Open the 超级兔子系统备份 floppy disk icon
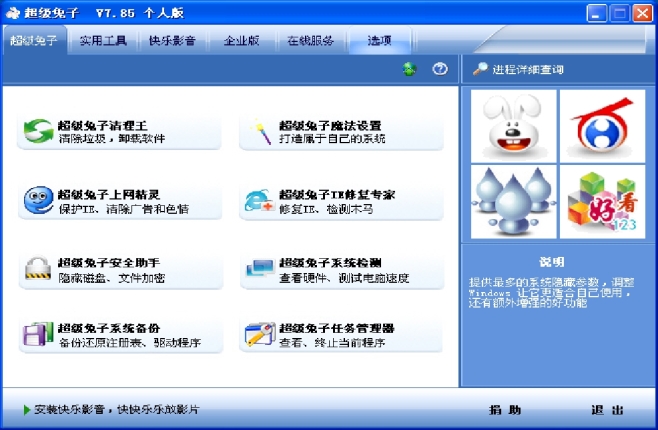Screen dimensions: 658x430 (38, 334)
